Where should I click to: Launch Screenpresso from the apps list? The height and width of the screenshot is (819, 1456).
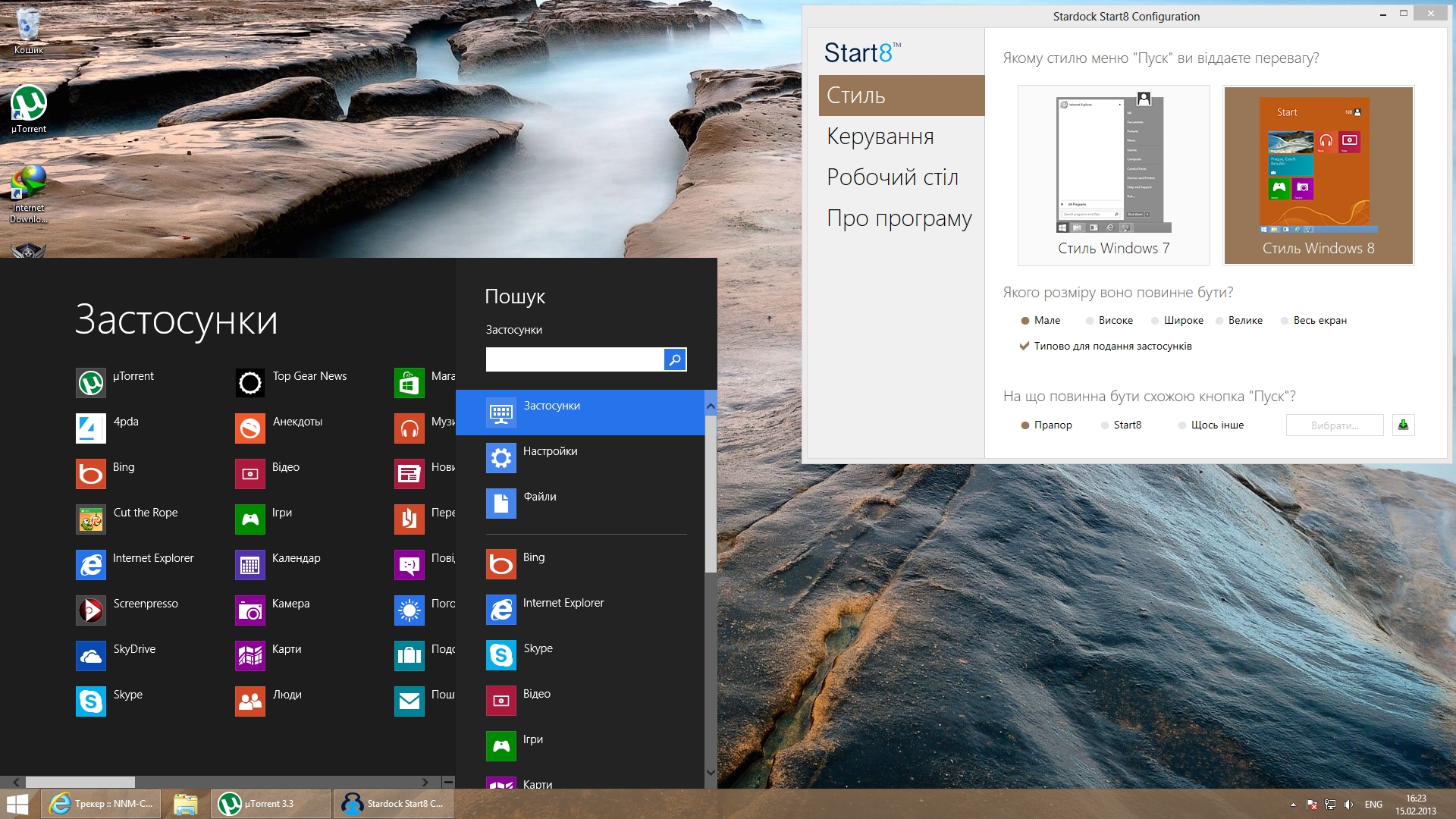click(91, 610)
